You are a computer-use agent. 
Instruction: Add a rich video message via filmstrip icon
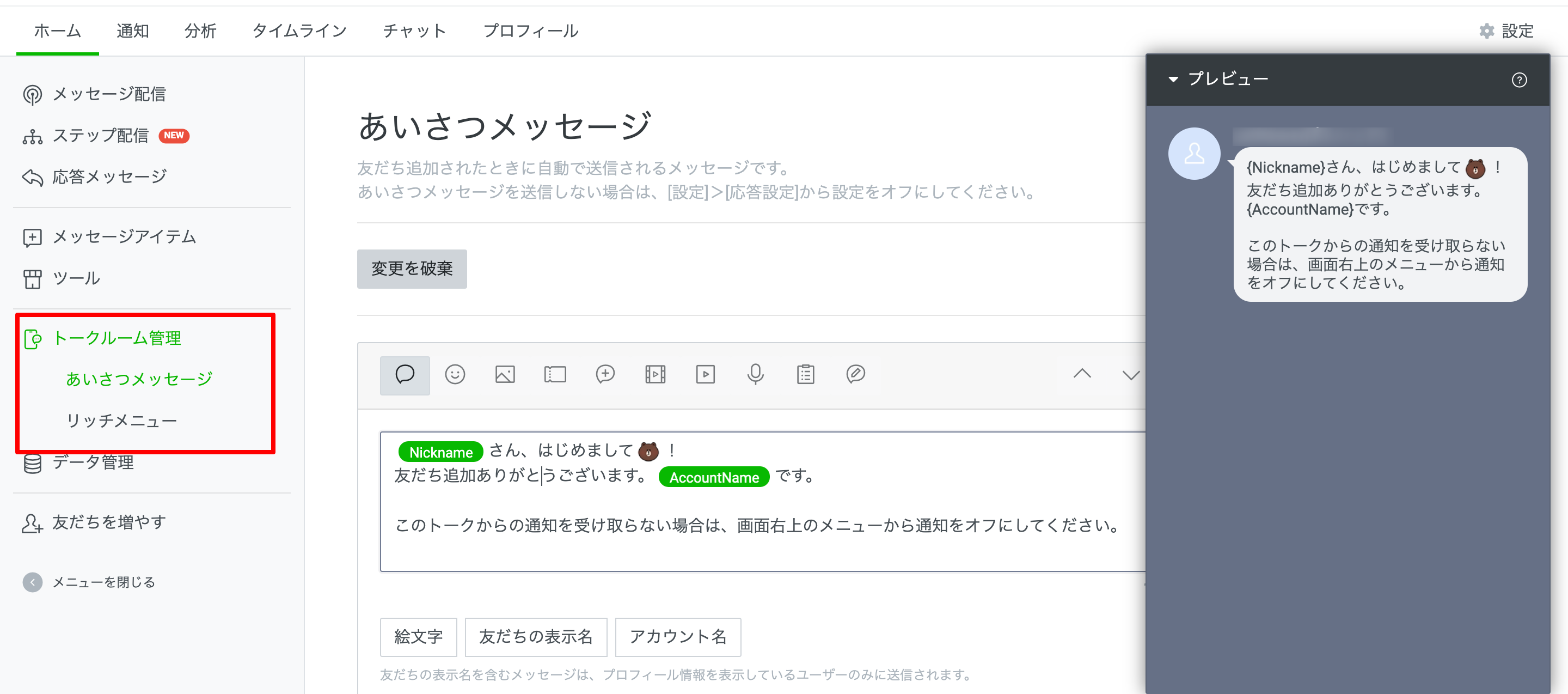click(x=655, y=374)
